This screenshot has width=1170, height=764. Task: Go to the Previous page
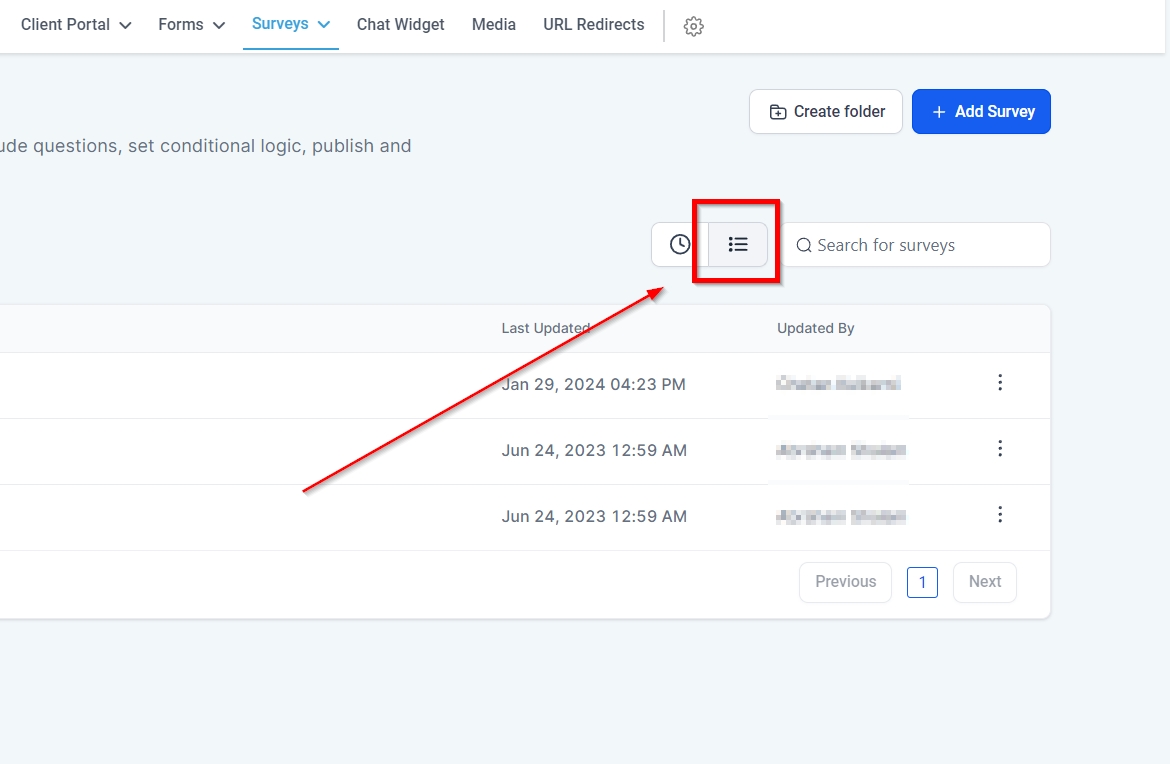(845, 582)
